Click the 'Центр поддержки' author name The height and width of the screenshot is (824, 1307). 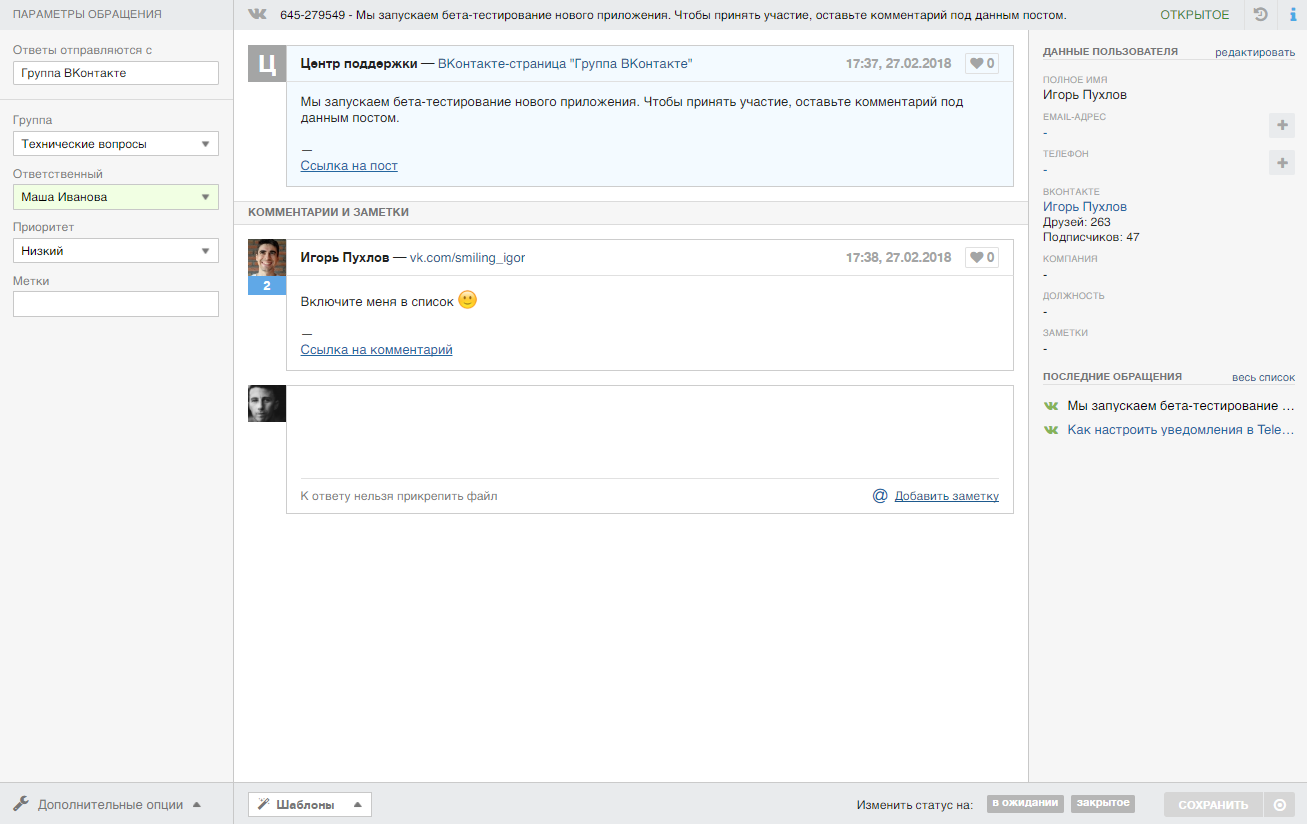point(359,64)
